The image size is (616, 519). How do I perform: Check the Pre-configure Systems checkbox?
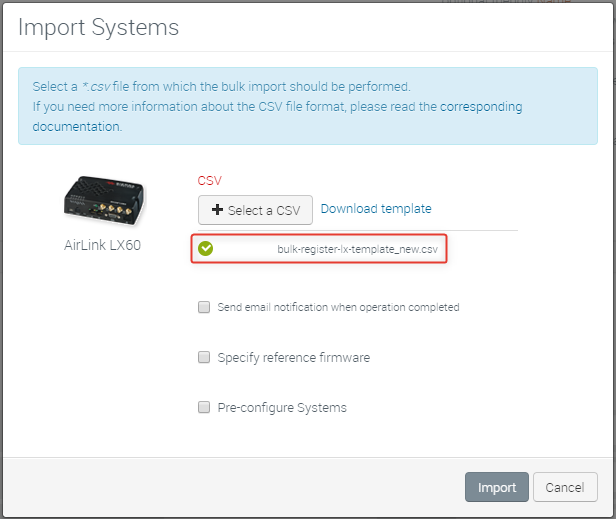204,407
